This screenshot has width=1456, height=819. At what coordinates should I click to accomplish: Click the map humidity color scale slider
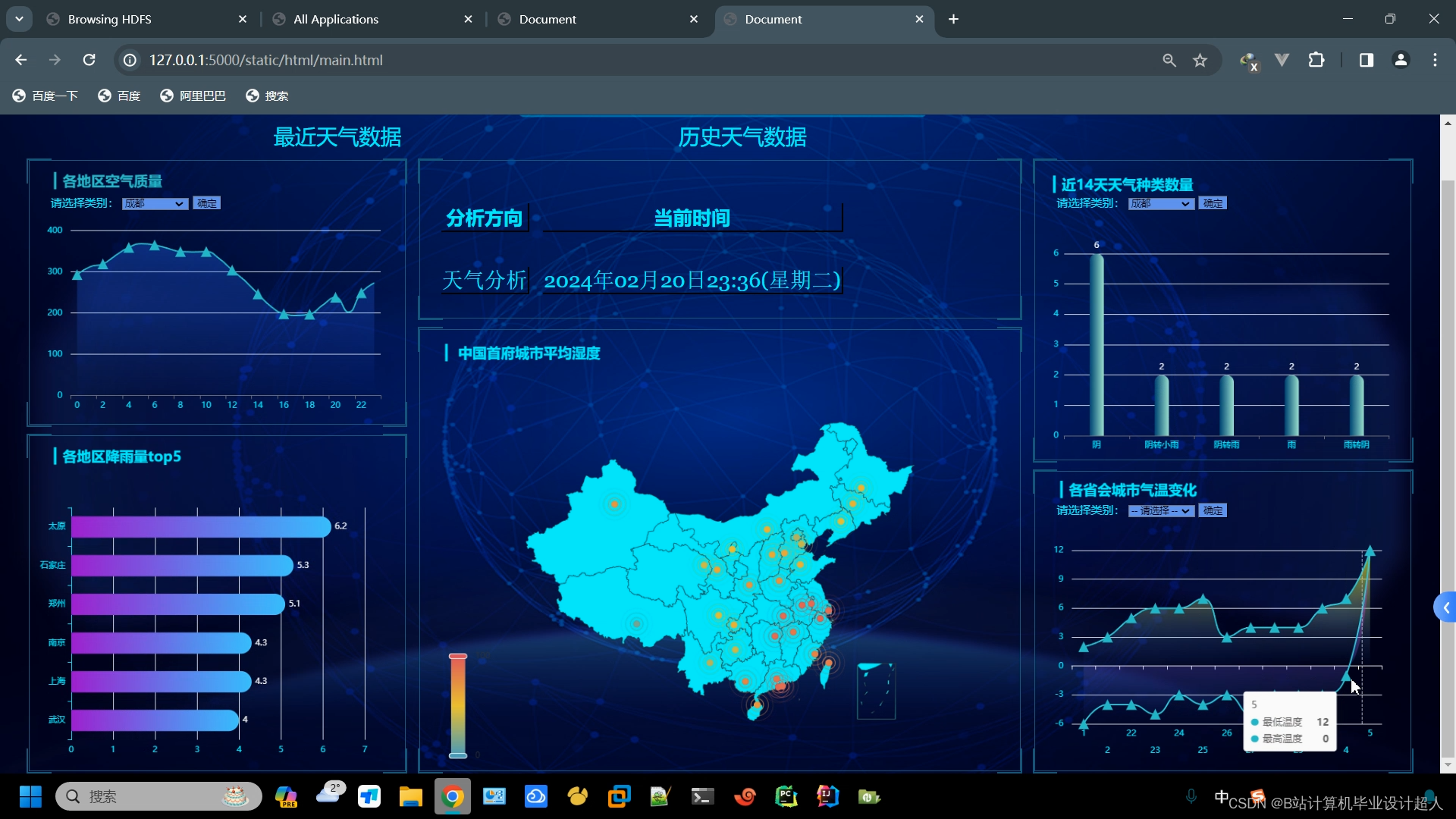coord(458,705)
